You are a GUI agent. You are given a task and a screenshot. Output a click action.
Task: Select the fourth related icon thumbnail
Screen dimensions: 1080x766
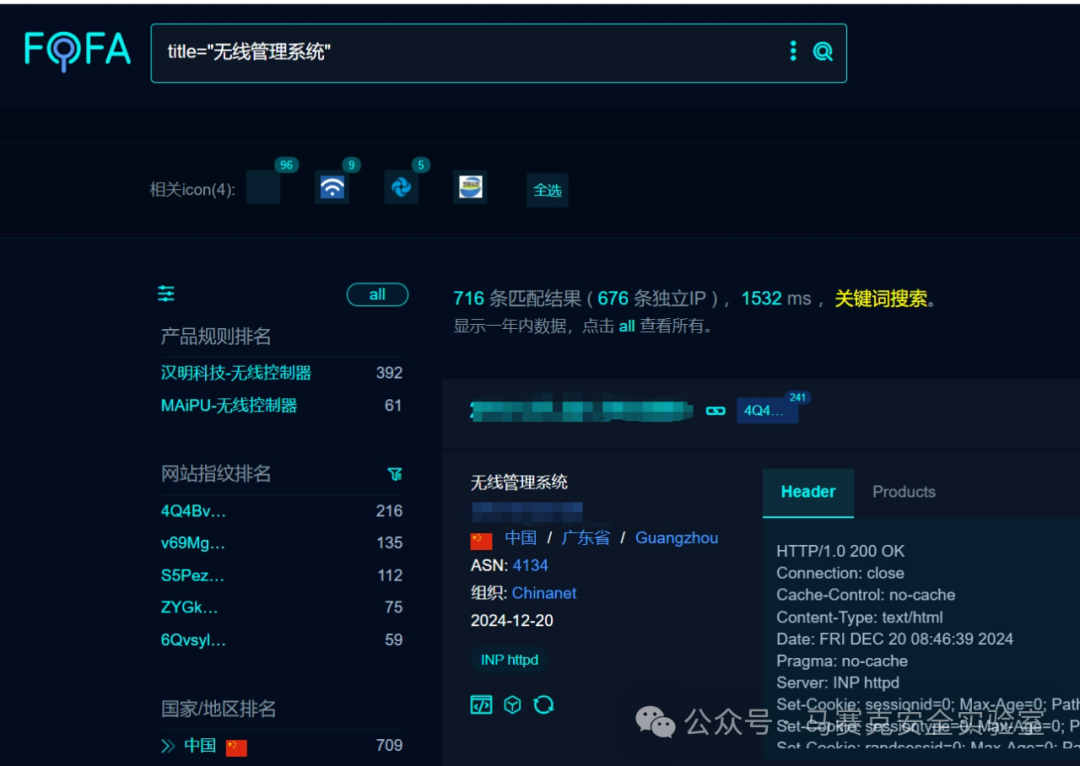(470, 187)
